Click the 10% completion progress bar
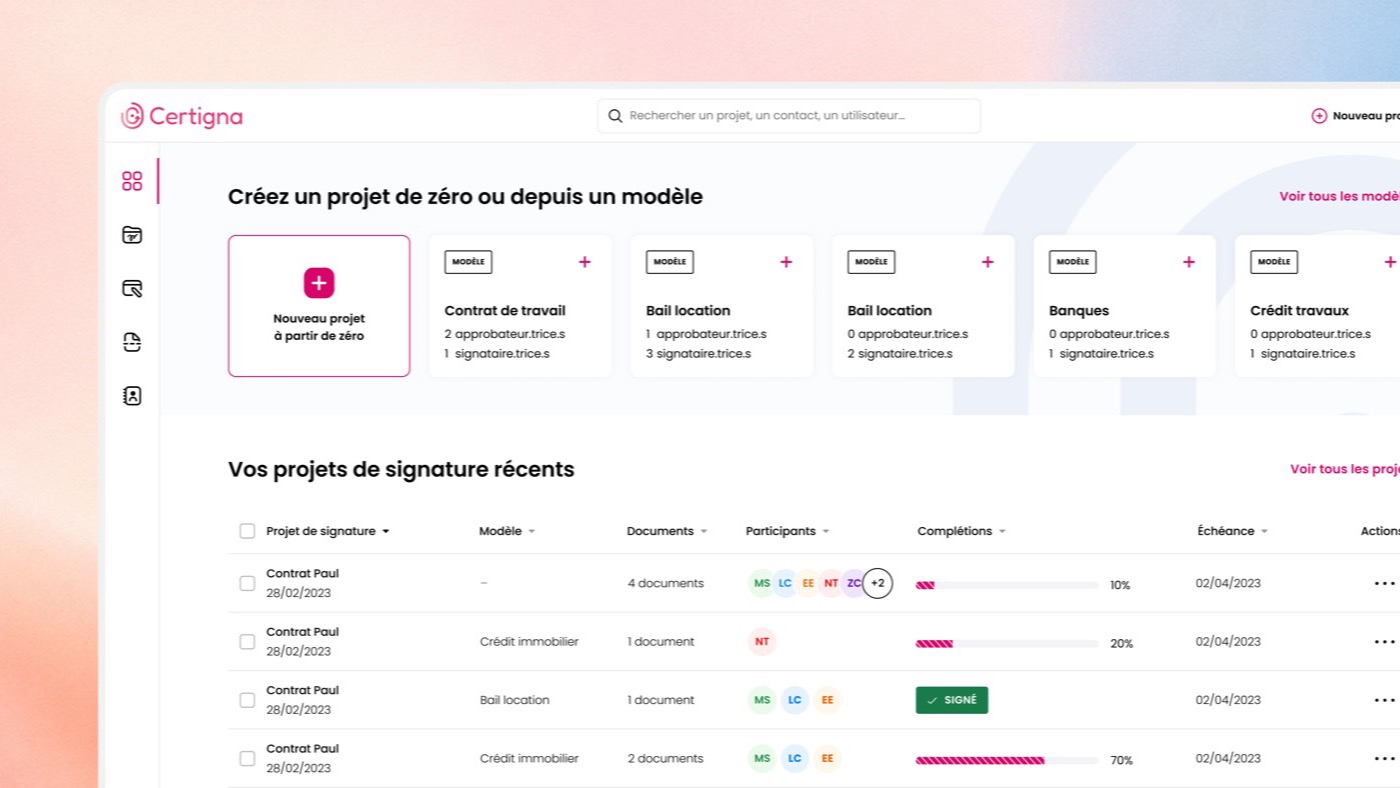Screen dimensions: 1400x788 click(1007, 585)
